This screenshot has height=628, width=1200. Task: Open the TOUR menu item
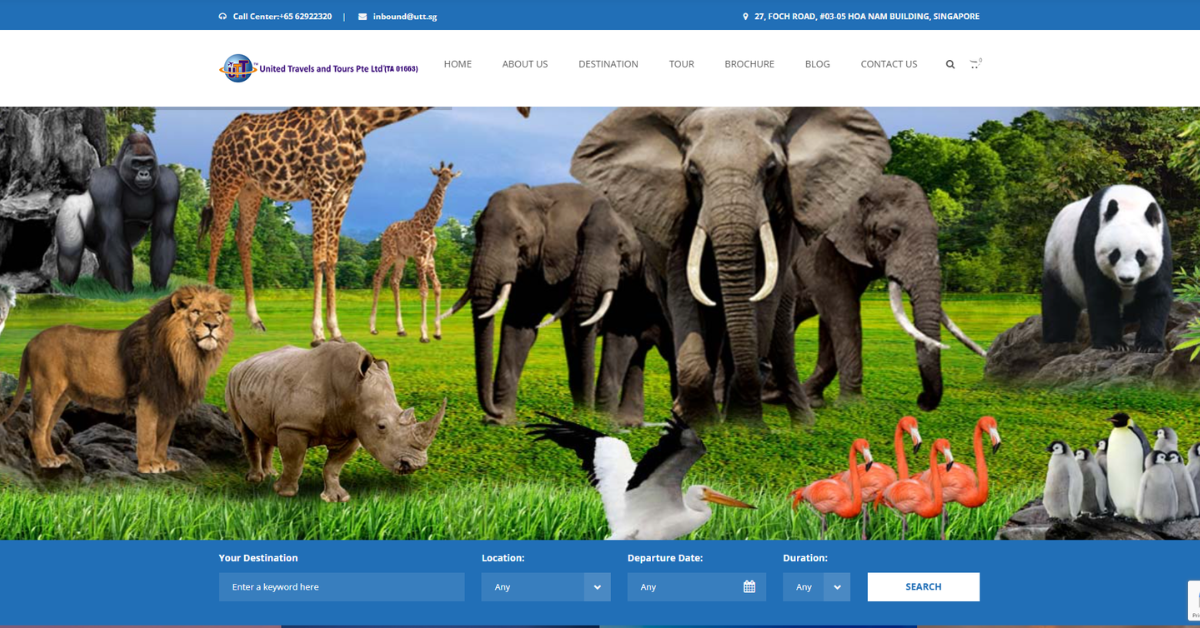[681, 64]
